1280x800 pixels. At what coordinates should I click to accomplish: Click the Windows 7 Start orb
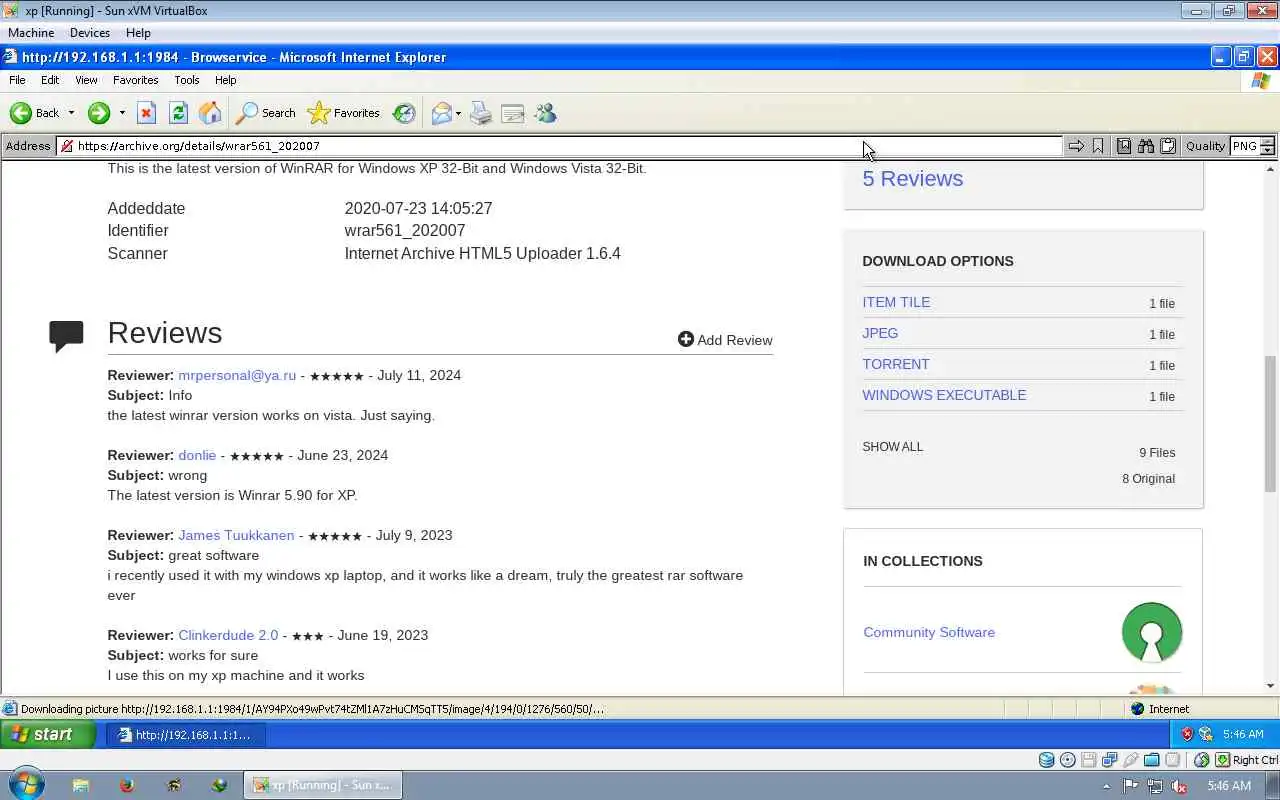(25, 785)
